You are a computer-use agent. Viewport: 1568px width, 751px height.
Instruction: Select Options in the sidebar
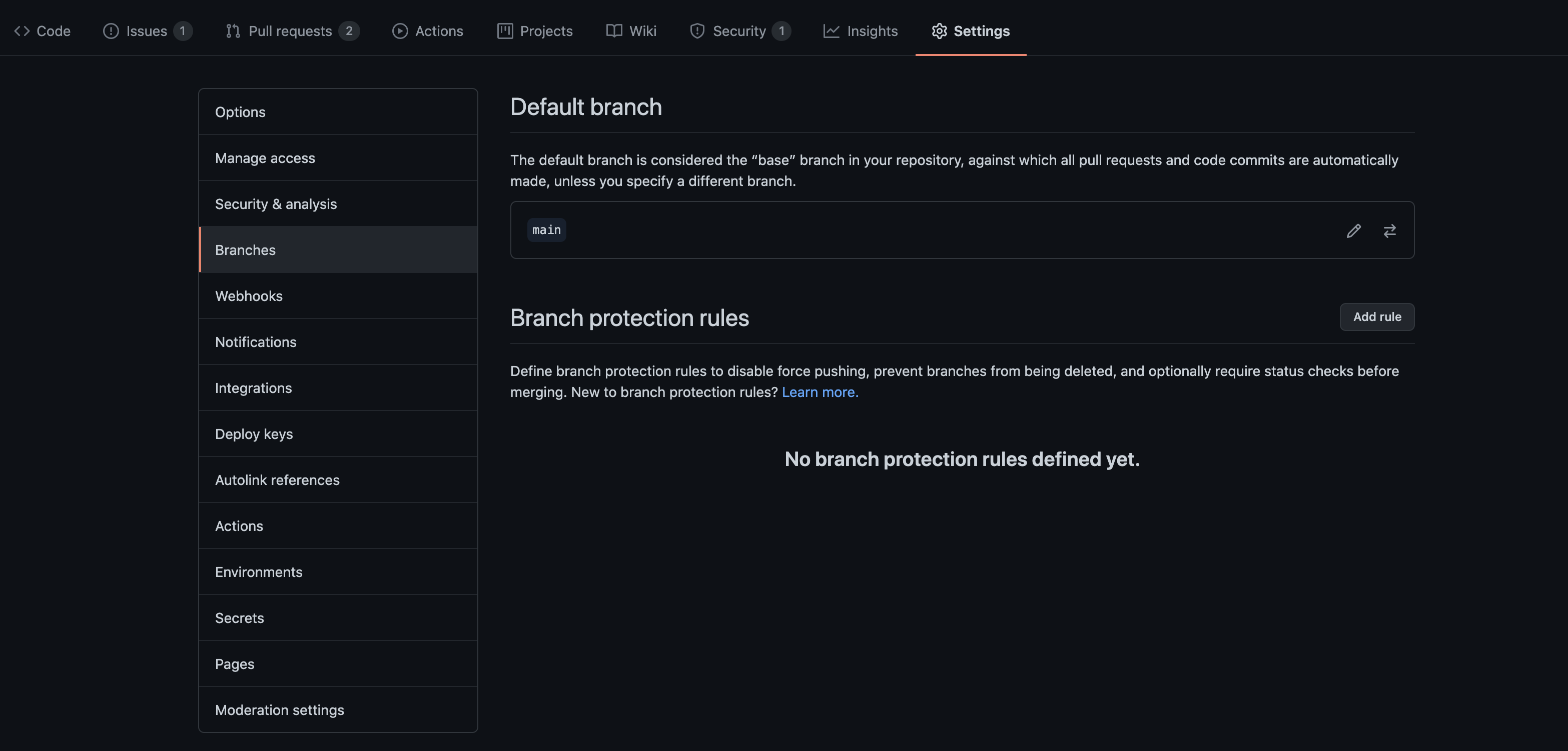(240, 112)
